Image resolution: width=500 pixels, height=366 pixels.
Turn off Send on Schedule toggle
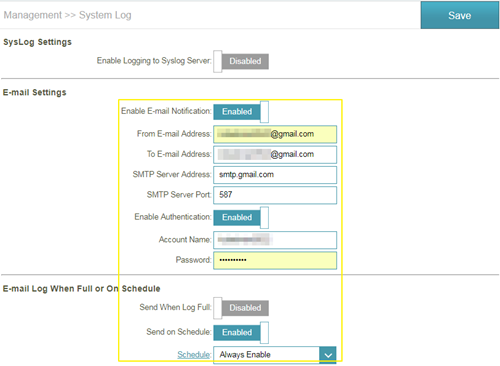[241, 333]
